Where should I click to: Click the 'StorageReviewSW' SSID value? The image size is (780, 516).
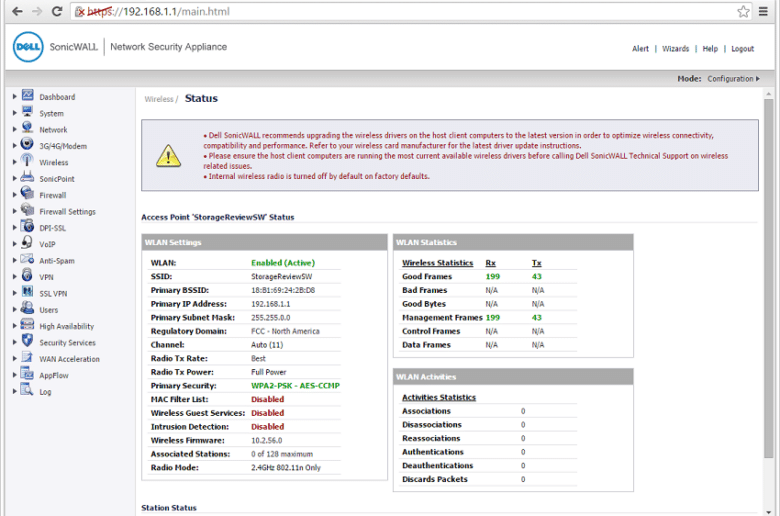[x=282, y=277]
